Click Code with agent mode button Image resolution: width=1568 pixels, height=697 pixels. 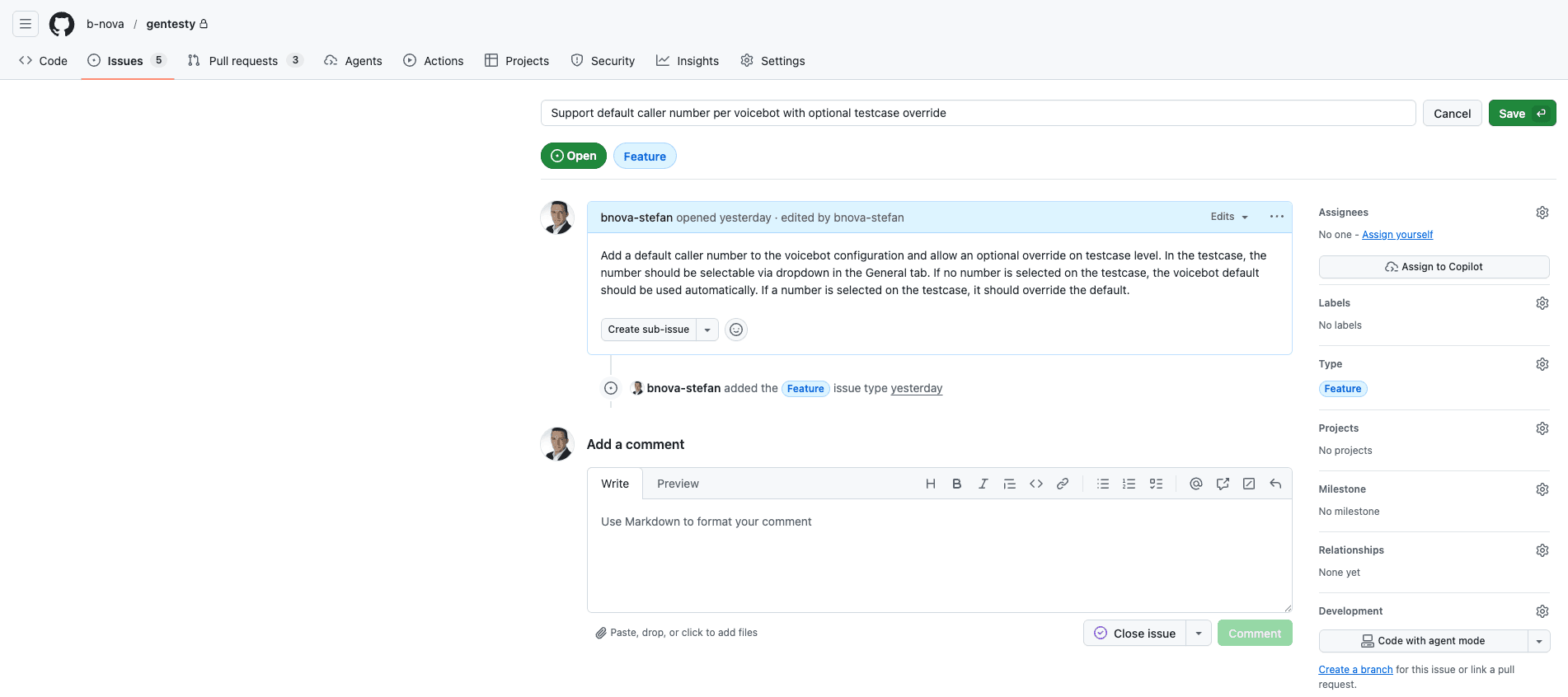click(1423, 641)
